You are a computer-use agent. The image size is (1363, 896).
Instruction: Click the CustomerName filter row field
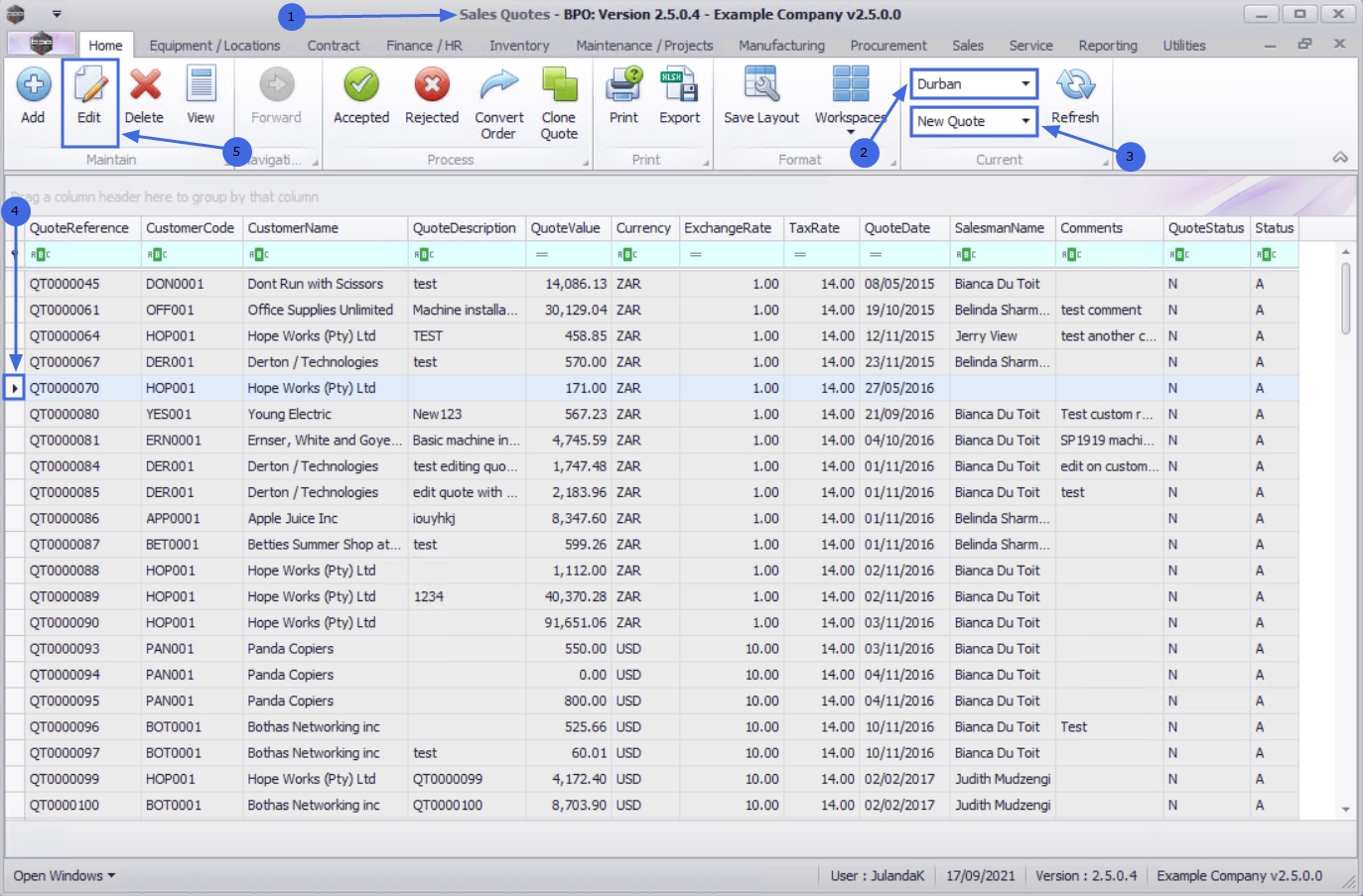click(x=326, y=255)
